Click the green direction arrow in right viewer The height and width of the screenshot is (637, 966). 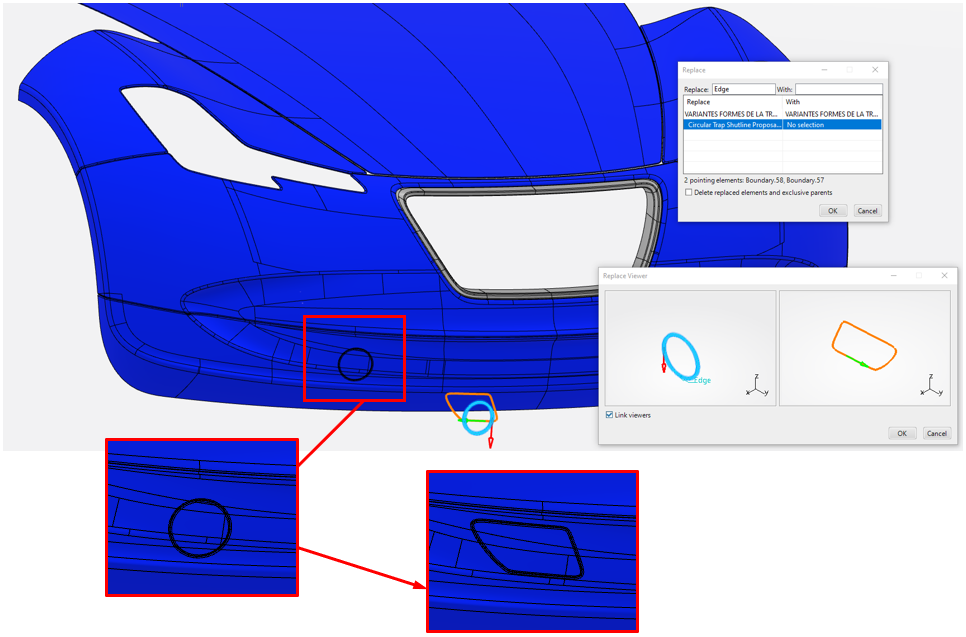861,364
